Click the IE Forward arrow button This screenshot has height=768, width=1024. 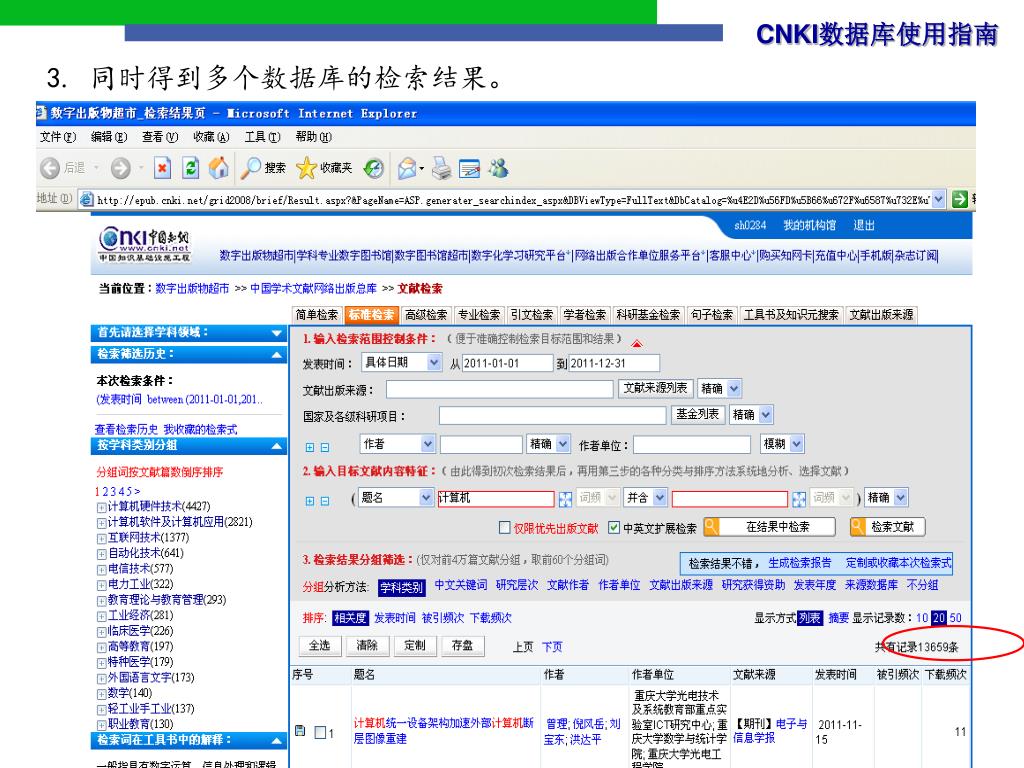[x=120, y=168]
